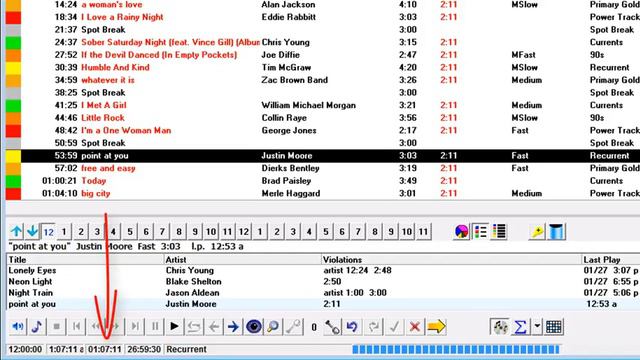Click the blue cylinder icon
Screen dimensions: 640x360
pyautogui.click(x=556, y=232)
